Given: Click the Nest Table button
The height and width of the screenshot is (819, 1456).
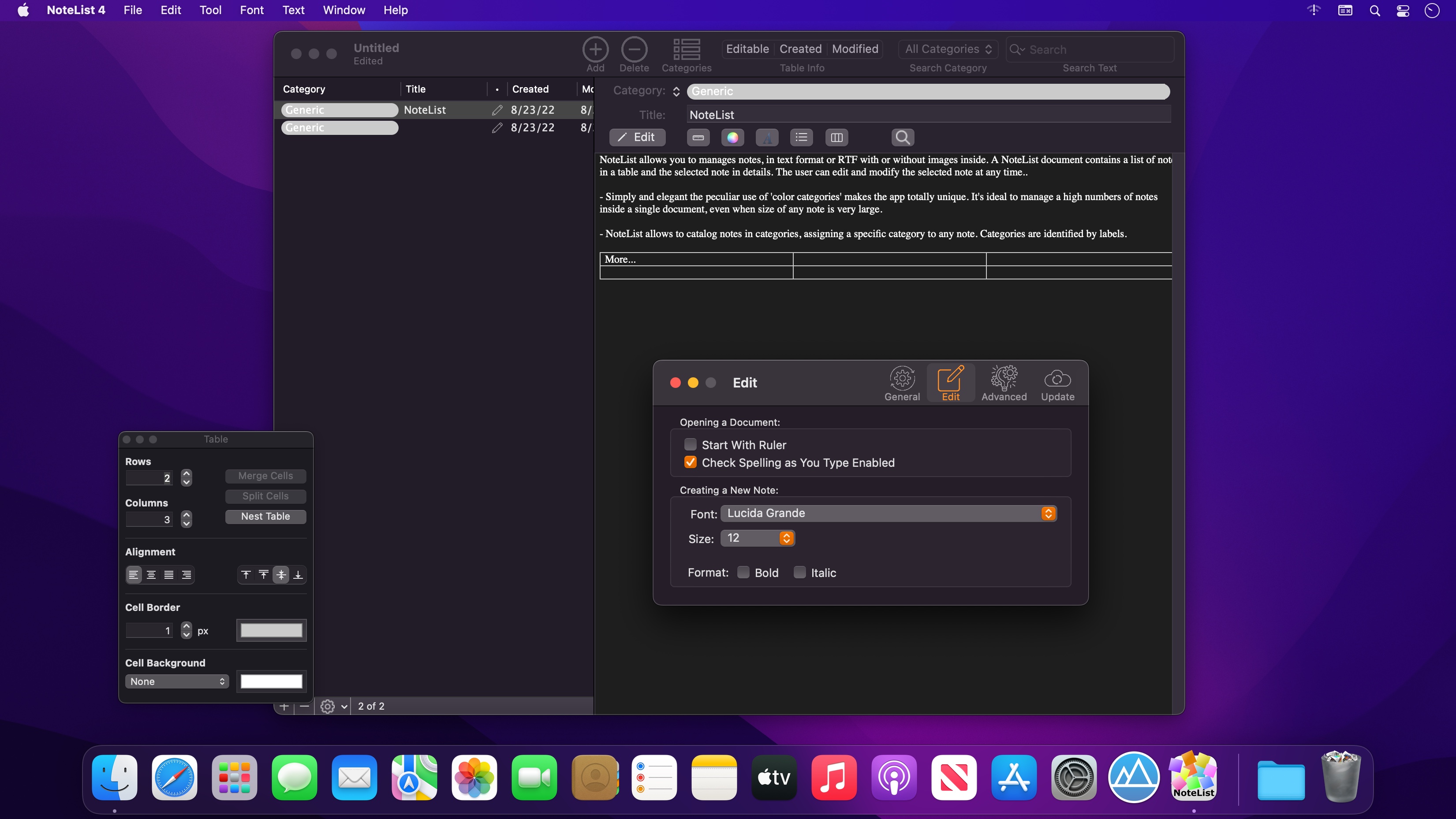Looking at the screenshot, I should point(265,516).
